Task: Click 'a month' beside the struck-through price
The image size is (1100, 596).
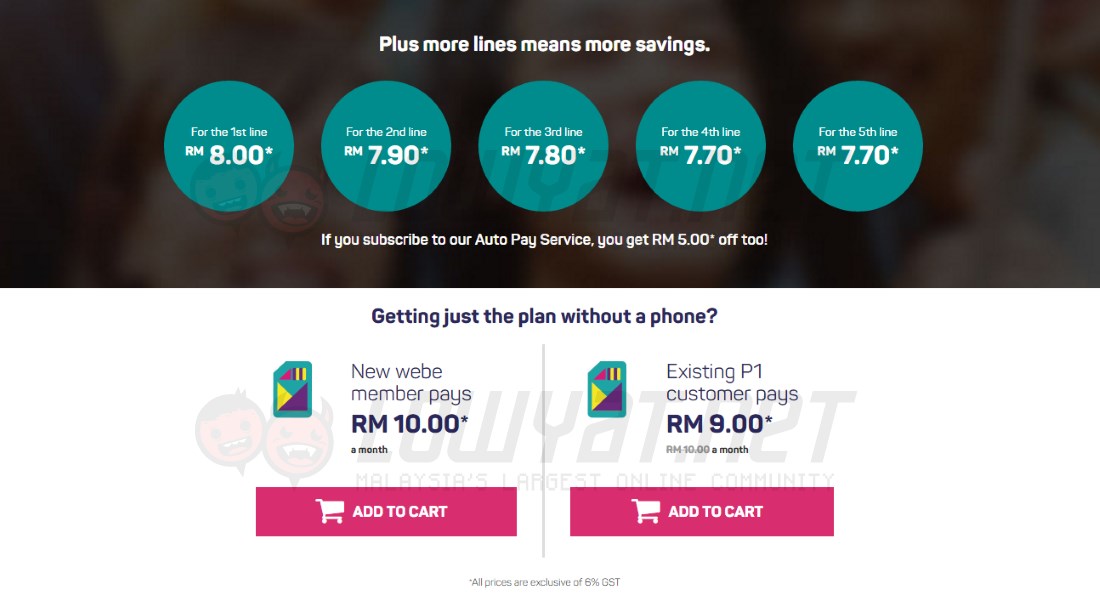Action: [731, 450]
